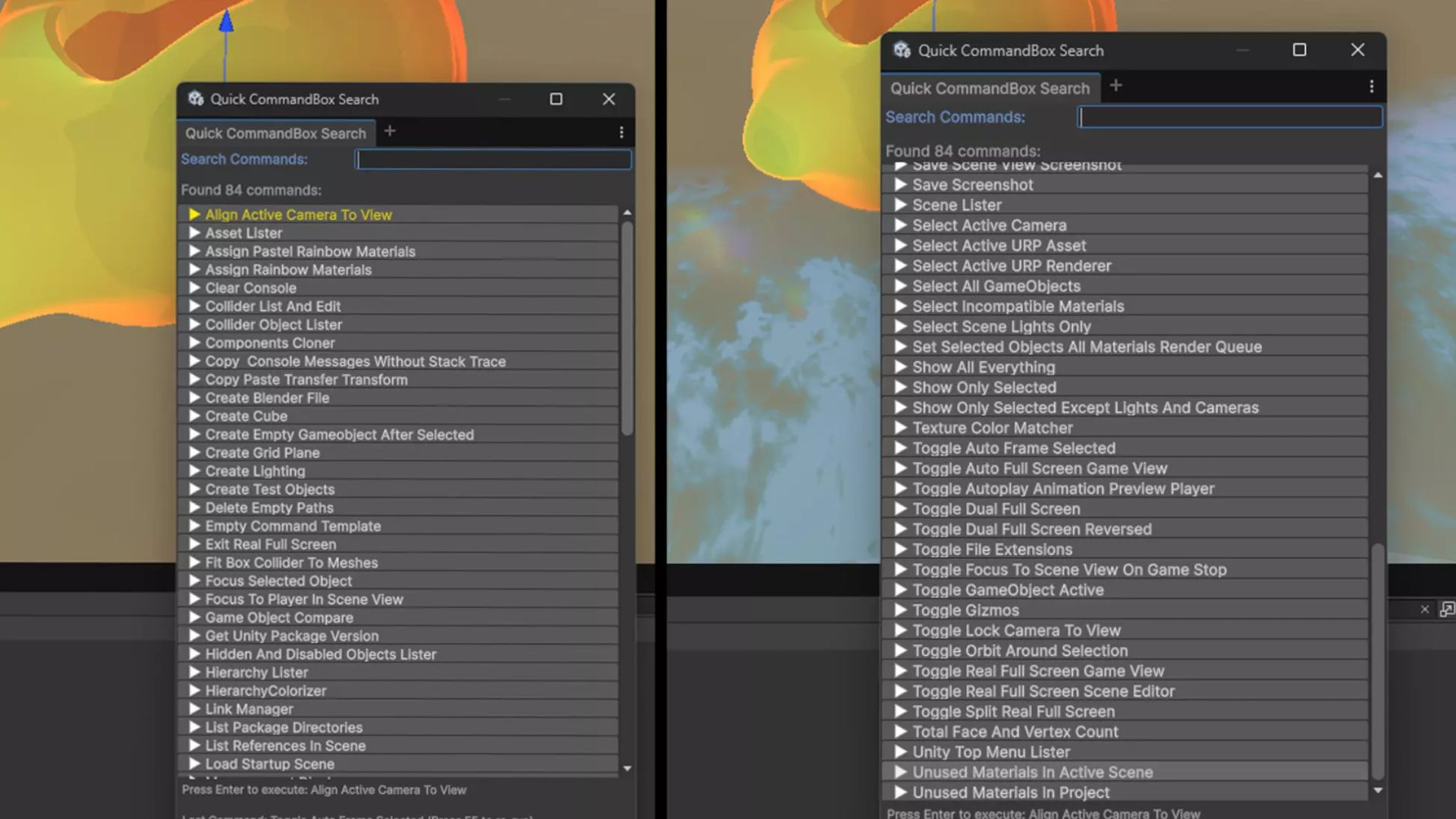Open the three-dot panel options menu, right window
This screenshot has height=819, width=1456.
tap(1371, 86)
